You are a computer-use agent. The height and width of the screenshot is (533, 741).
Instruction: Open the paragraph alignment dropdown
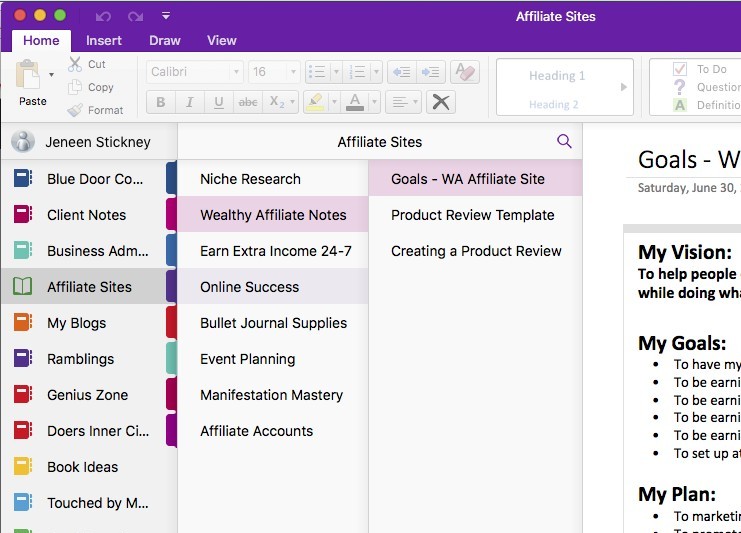tap(403, 102)
